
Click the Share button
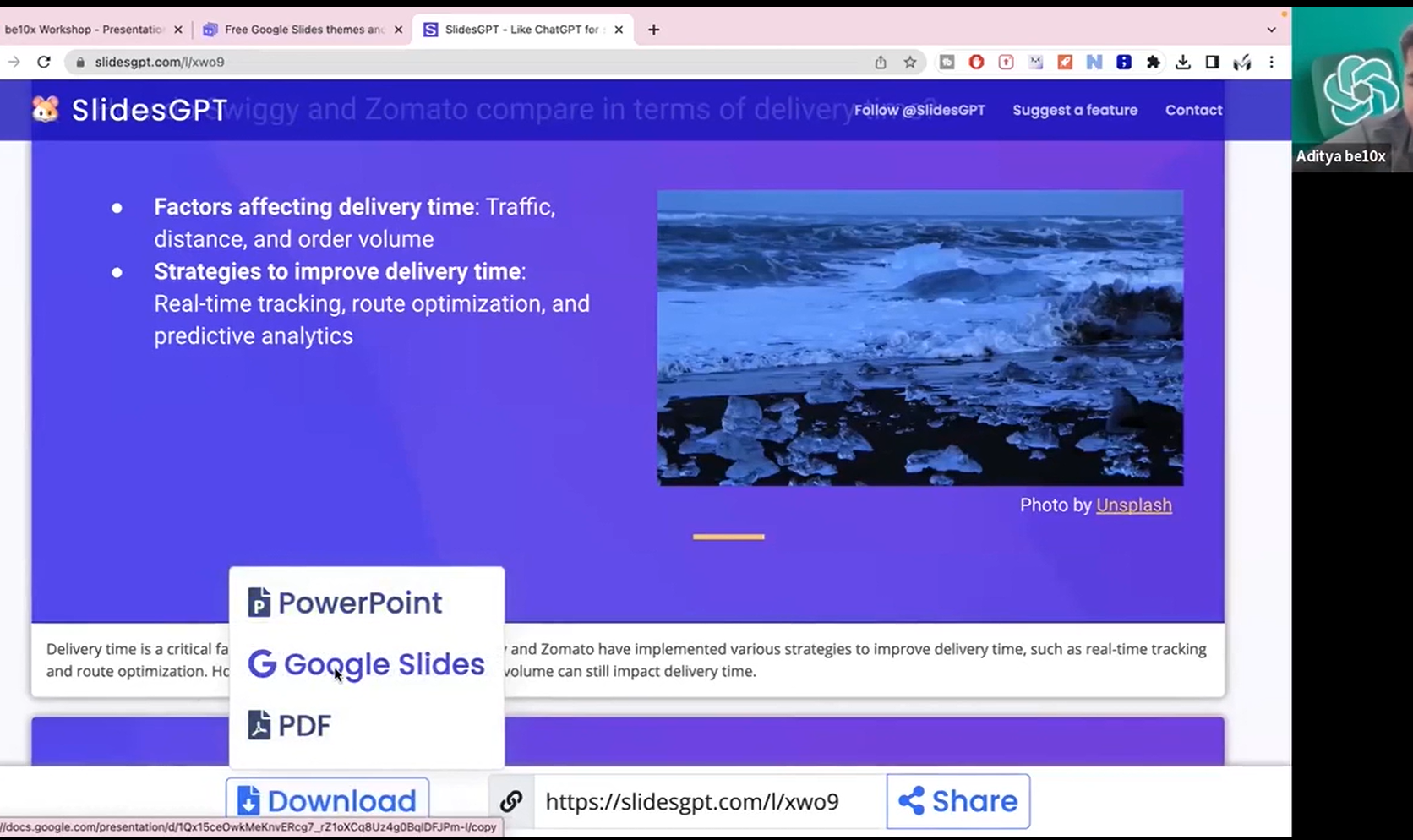coord(958,801)
